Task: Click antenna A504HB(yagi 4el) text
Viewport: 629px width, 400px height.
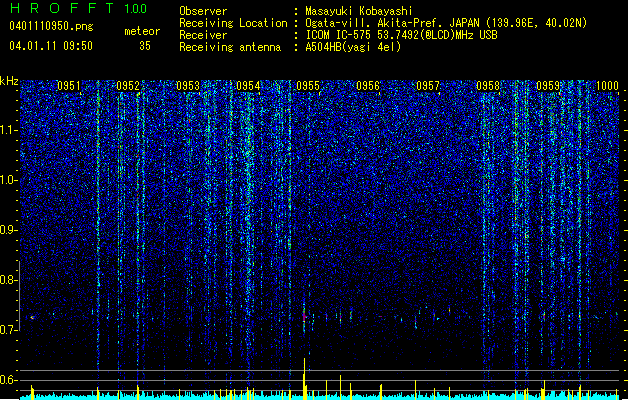Action: click(353, 47)
